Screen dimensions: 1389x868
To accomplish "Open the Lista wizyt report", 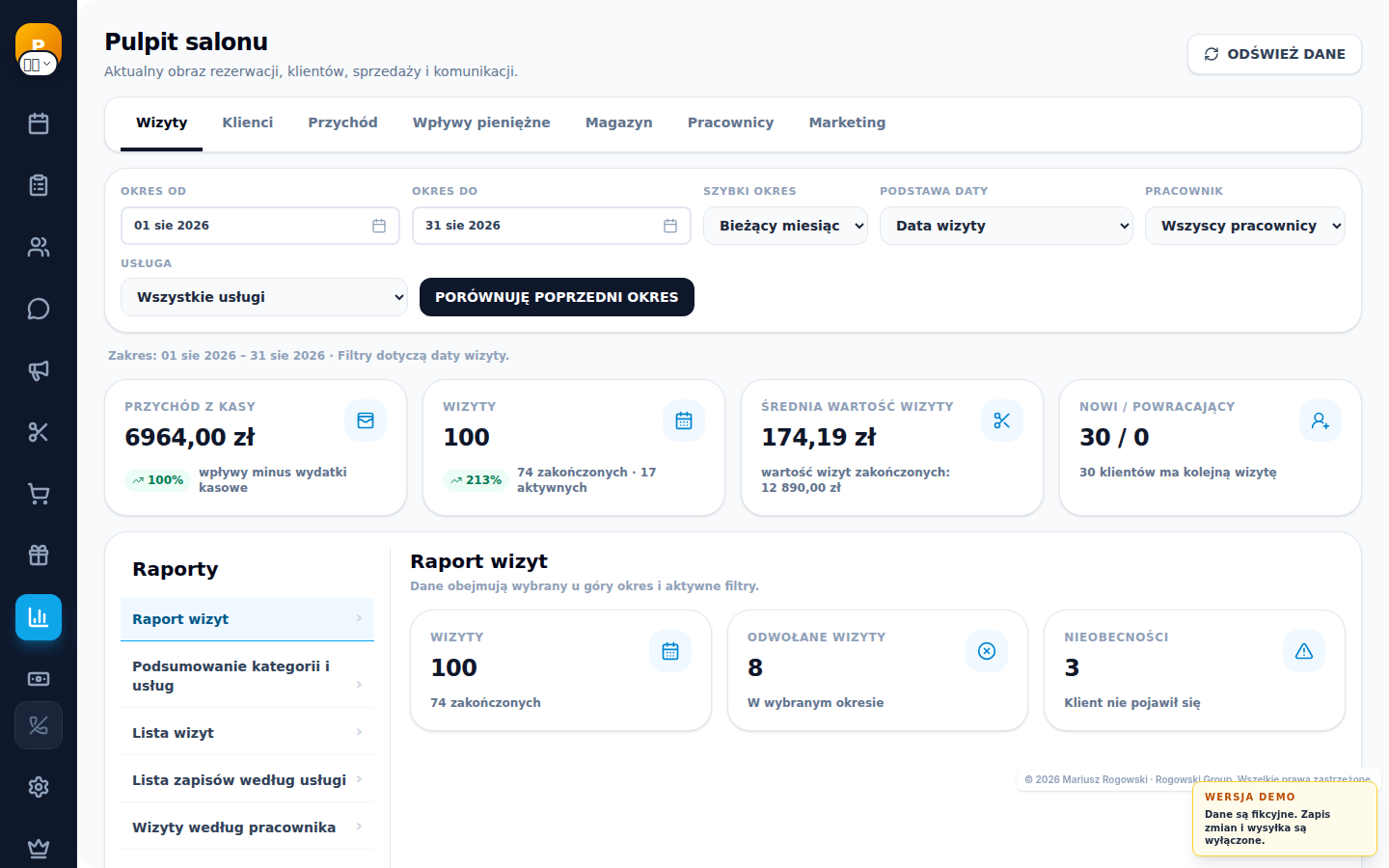I will coord(247,733).
